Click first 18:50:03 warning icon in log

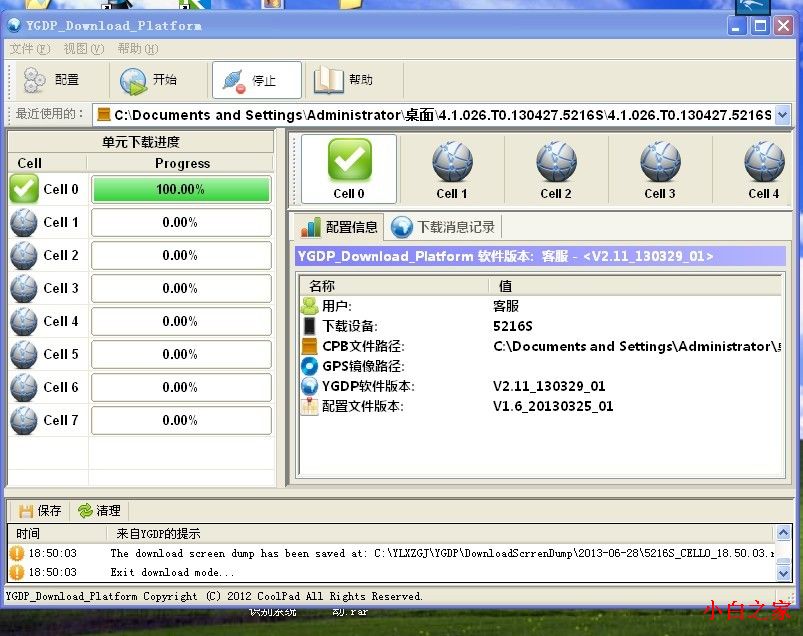[17, 553]
